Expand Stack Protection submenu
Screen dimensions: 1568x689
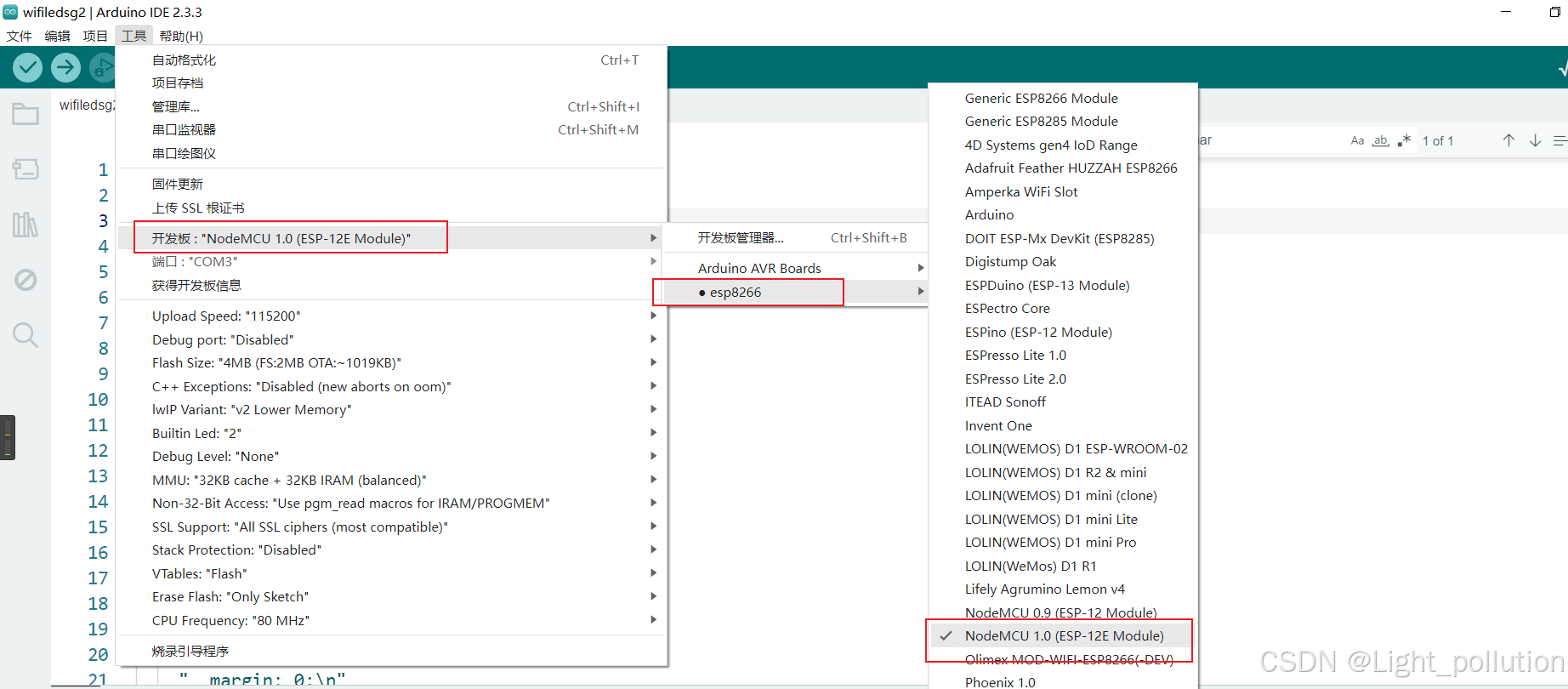[x=391, y=550]
